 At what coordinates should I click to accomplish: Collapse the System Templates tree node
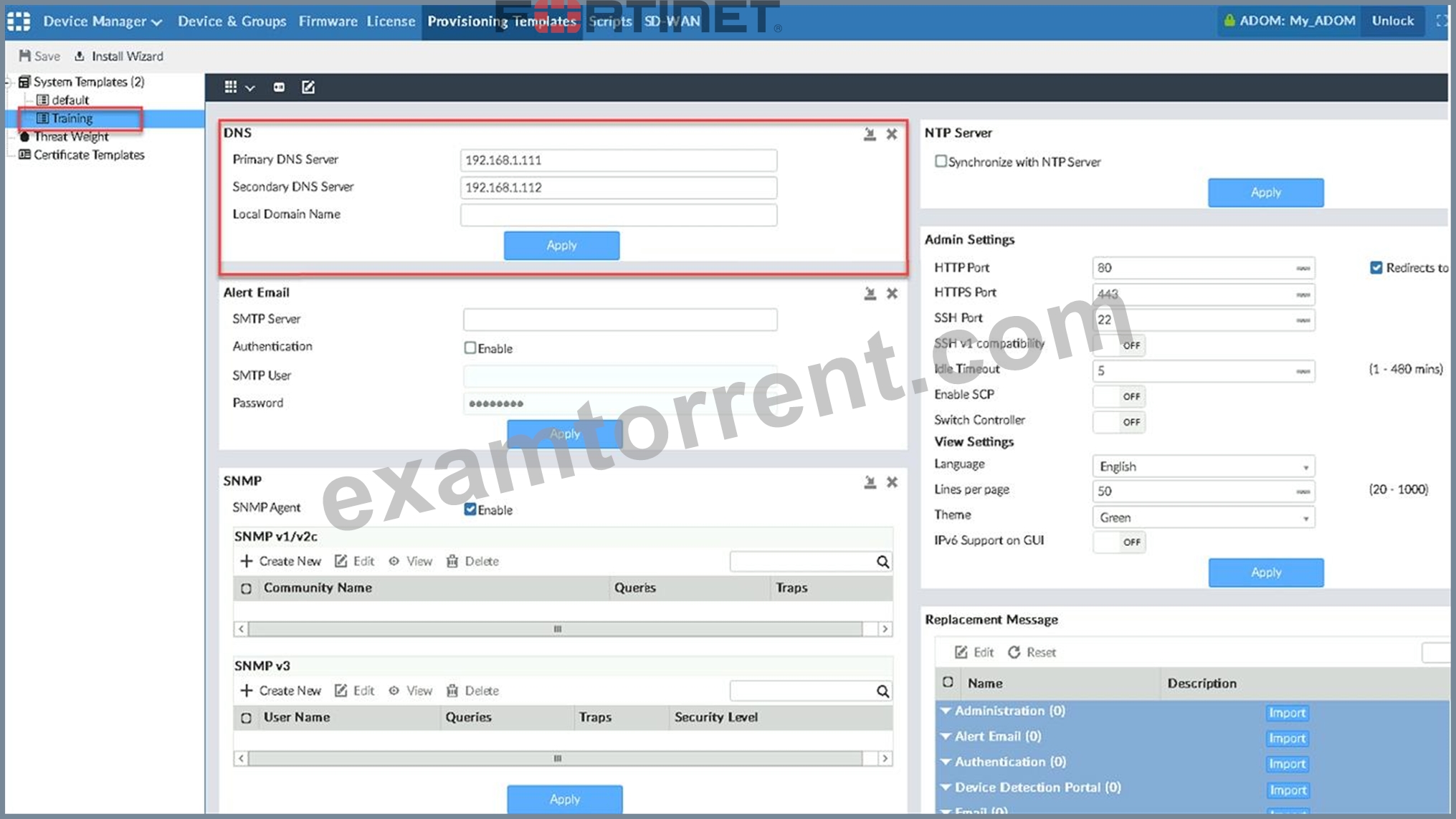click(9, 82)
